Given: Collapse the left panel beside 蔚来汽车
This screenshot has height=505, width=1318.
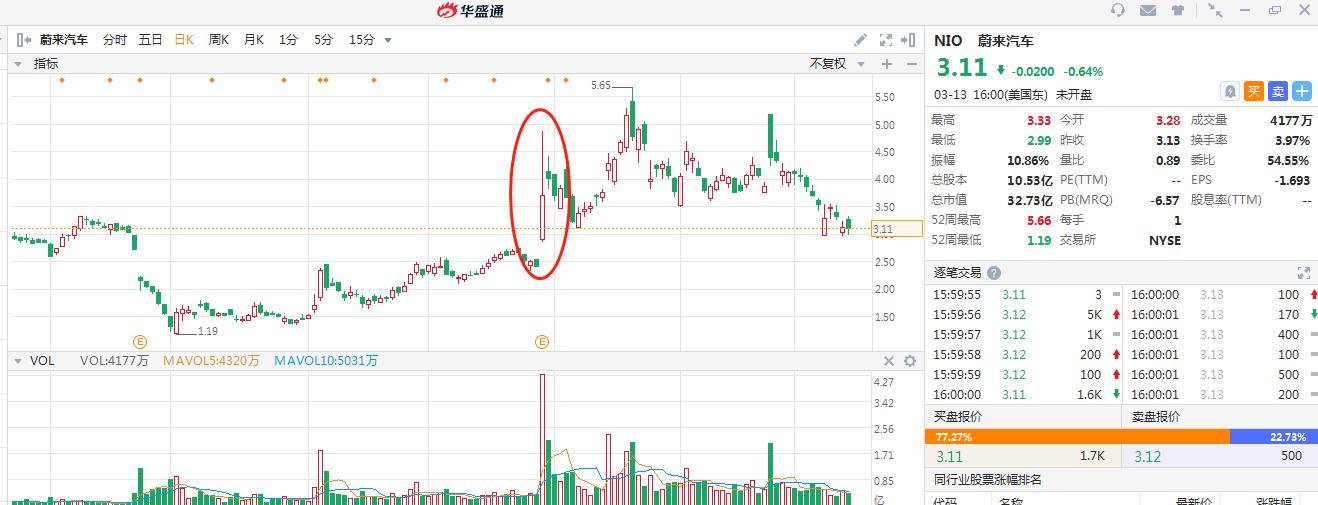Looking at the screenshot, I should 24,40.
